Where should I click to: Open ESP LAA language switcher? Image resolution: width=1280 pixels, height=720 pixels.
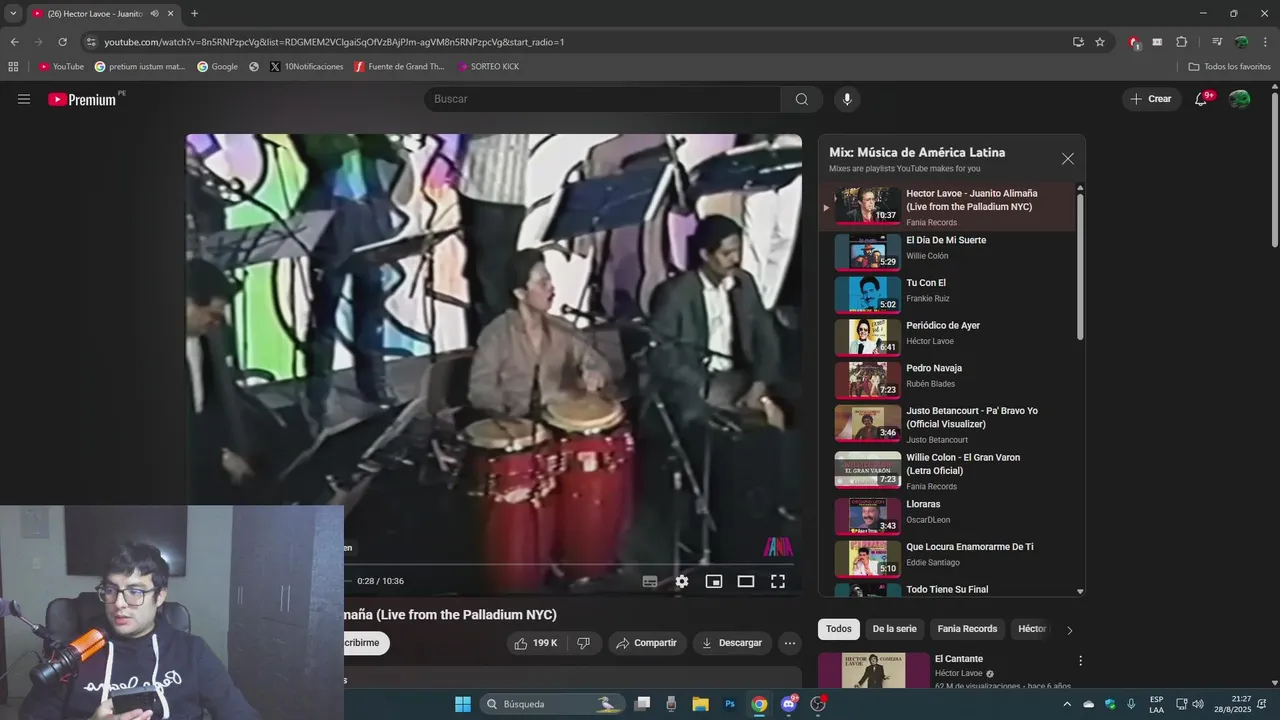[x=1156, y=704]
